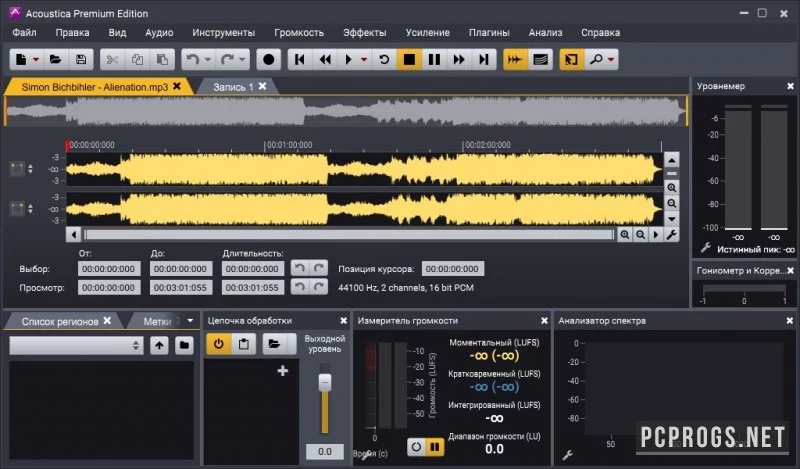Redo action in main toolbar
This screenshot has width=800, height=469.
pos(227,59)
